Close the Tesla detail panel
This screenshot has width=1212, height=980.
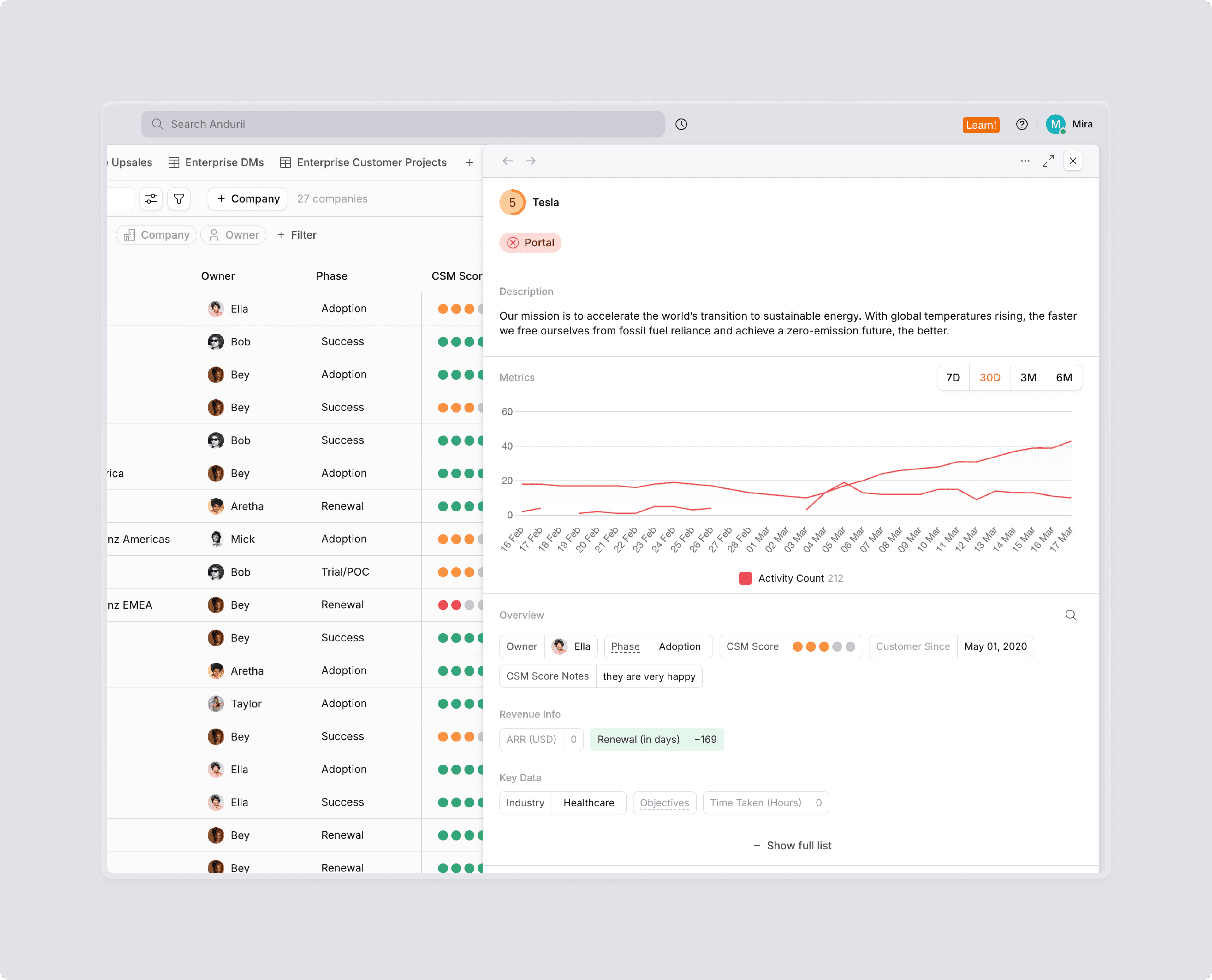[1073, 161]
